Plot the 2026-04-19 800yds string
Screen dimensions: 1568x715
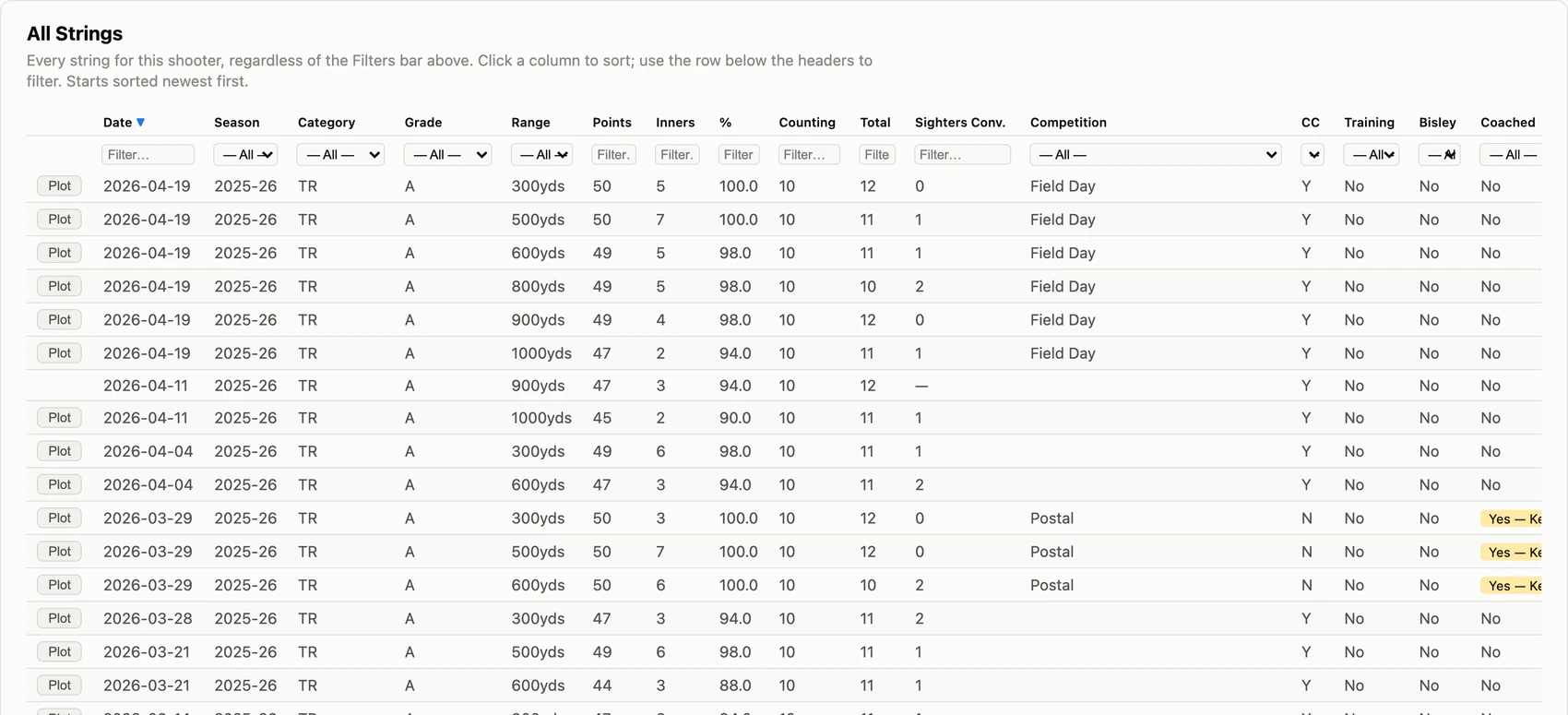click(60, 286)
